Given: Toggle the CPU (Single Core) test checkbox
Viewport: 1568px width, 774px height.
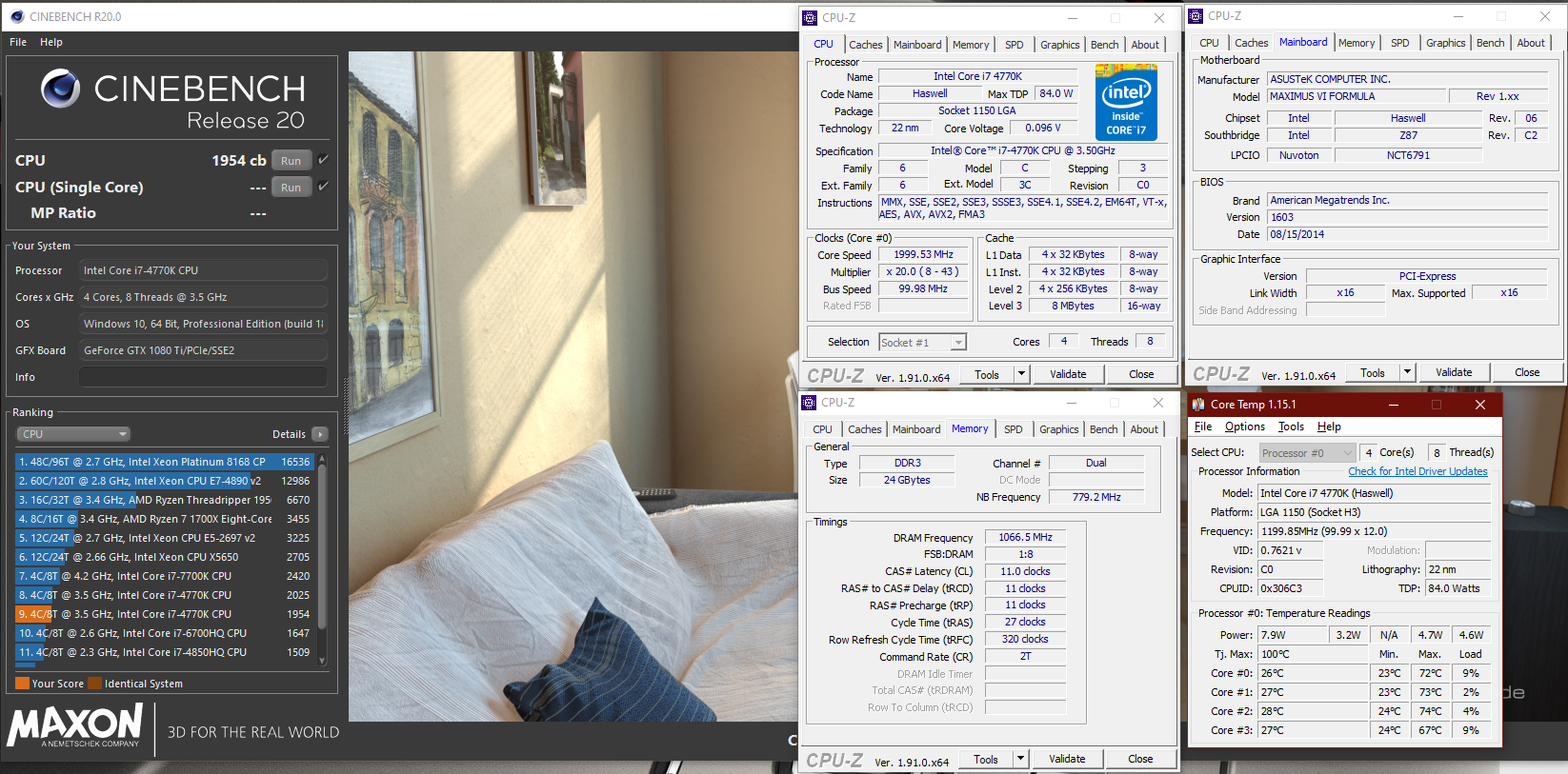Looking at the screenshot, I should [x=323, y=187].
